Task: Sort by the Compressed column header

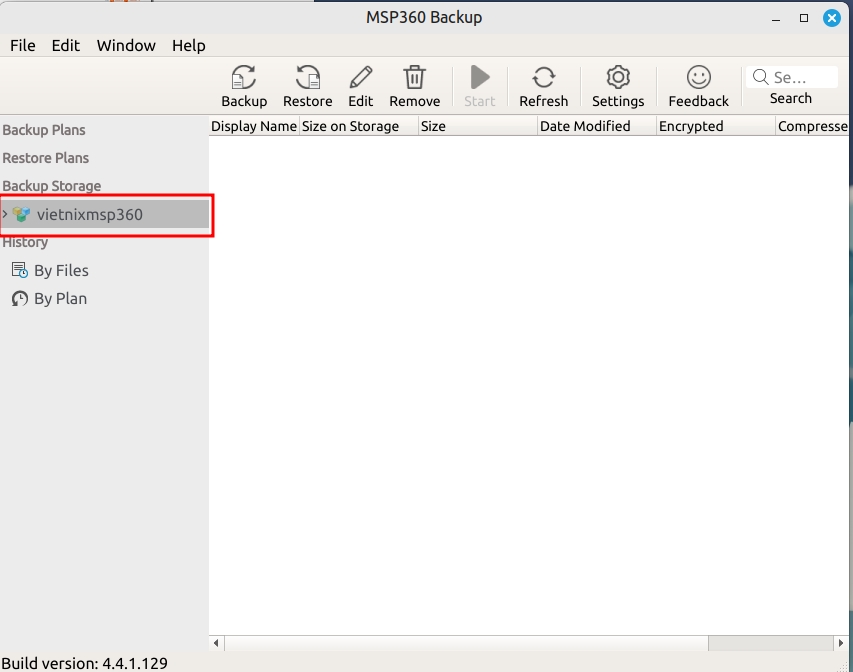Action: [812, 126]
